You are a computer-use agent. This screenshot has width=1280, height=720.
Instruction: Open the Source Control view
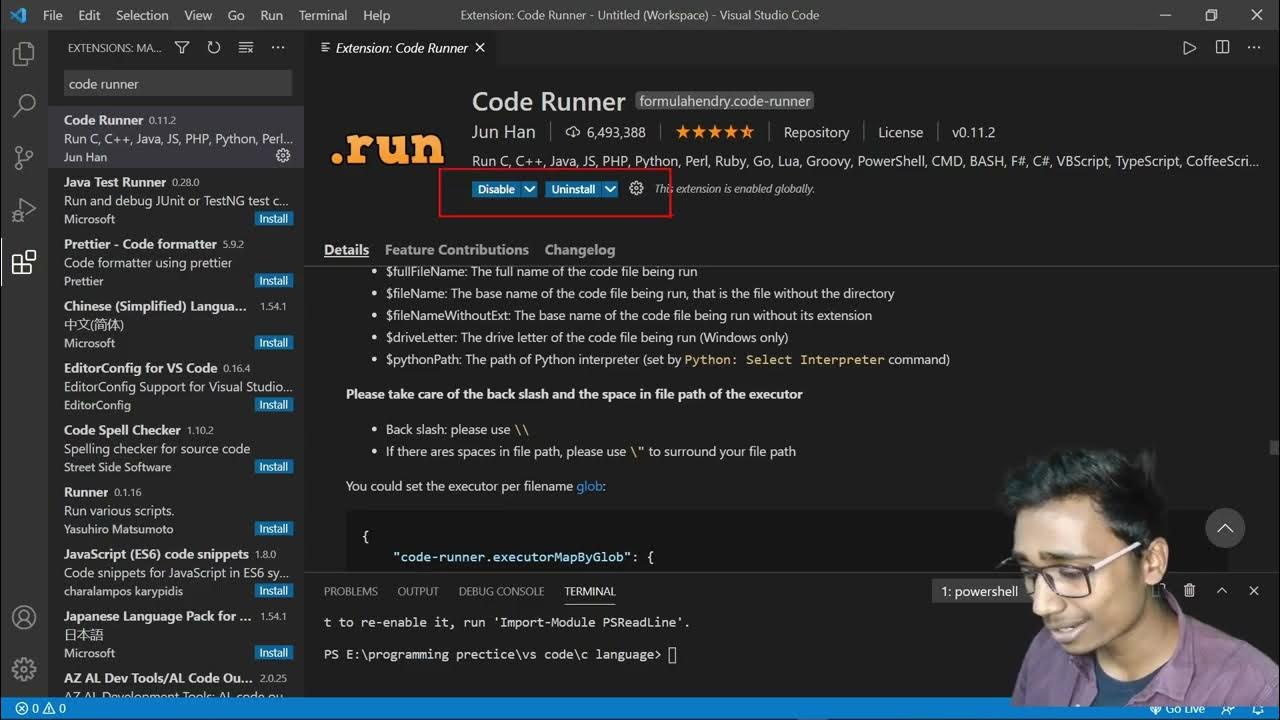pyautogui.click(x=24, y=157)
